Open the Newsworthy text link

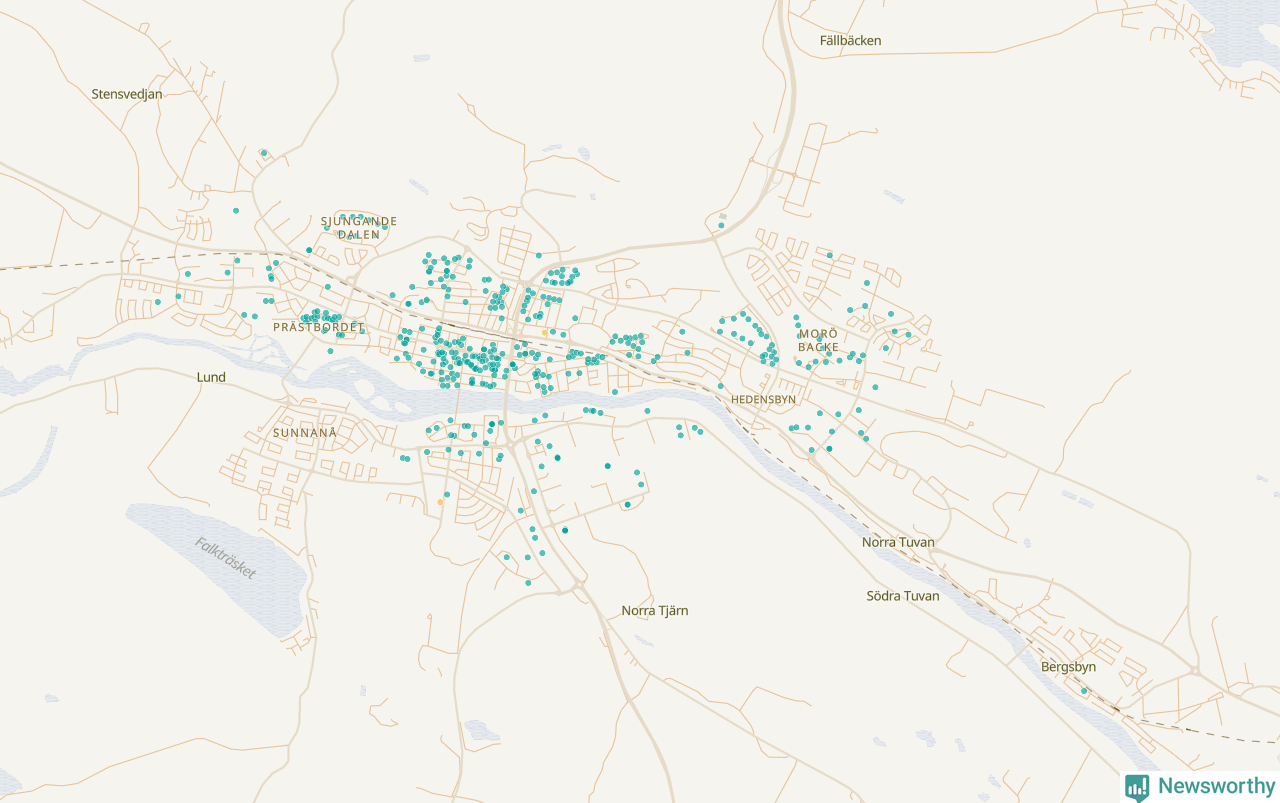1216,786
